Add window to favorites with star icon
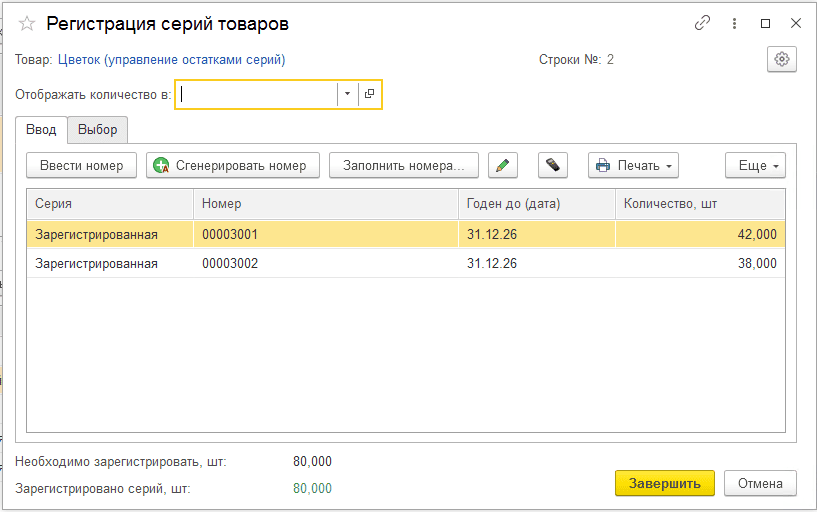 tap(27, 23)
